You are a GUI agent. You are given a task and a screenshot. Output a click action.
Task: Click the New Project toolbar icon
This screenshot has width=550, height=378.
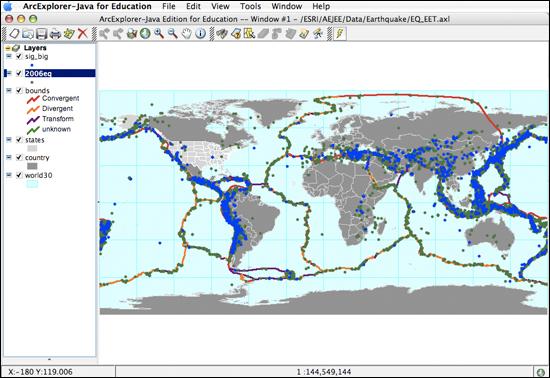[x=14, y=34]
